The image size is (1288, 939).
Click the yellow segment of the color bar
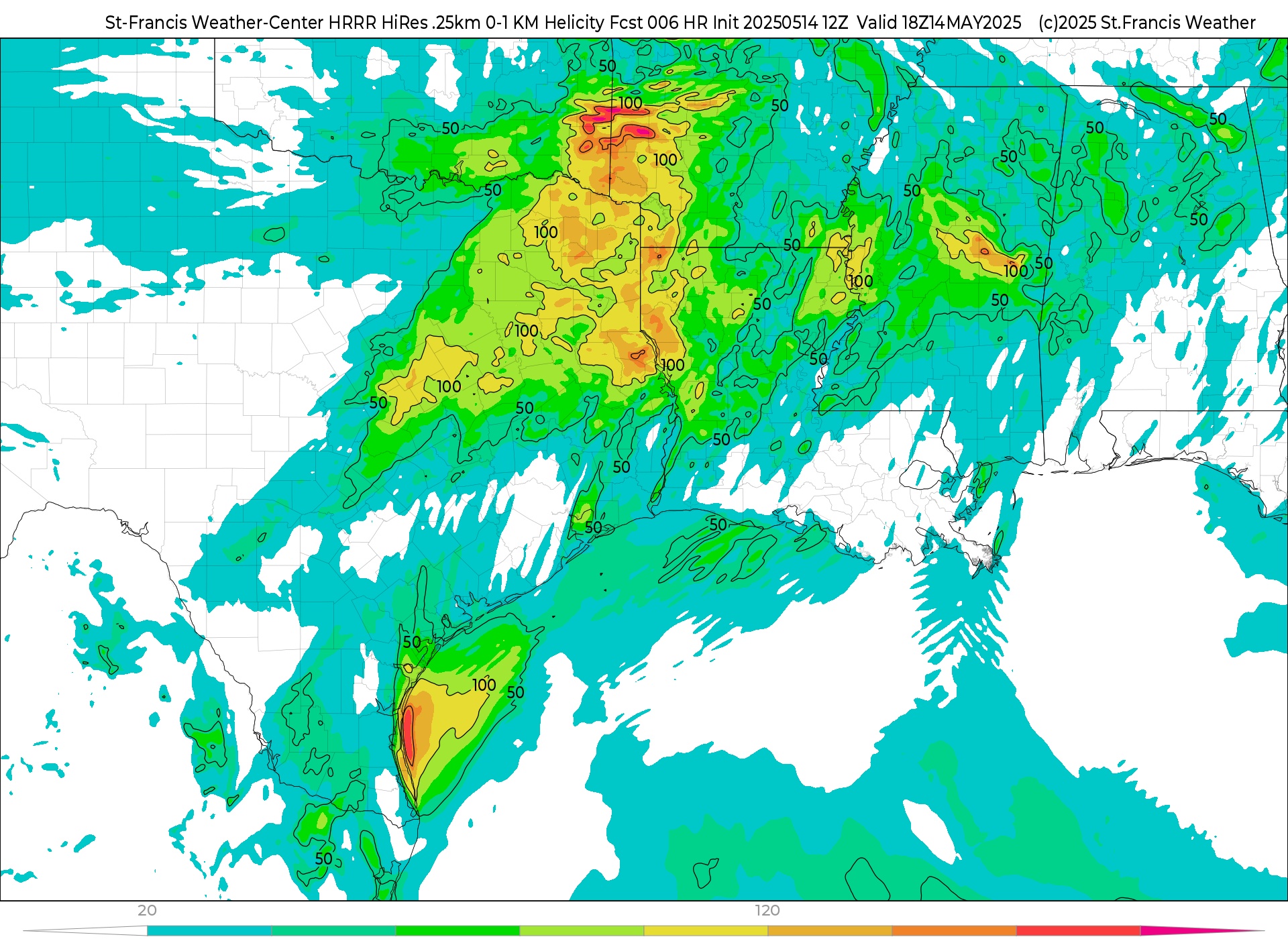[706, 931]
